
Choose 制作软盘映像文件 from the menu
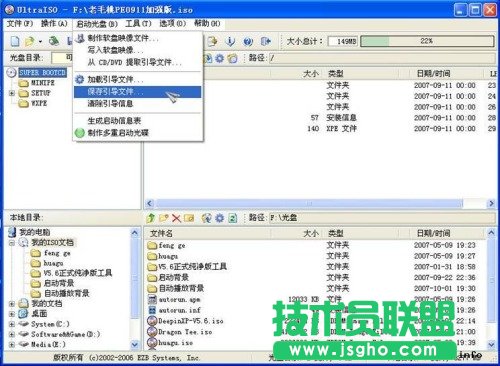[x=138, y=38]
